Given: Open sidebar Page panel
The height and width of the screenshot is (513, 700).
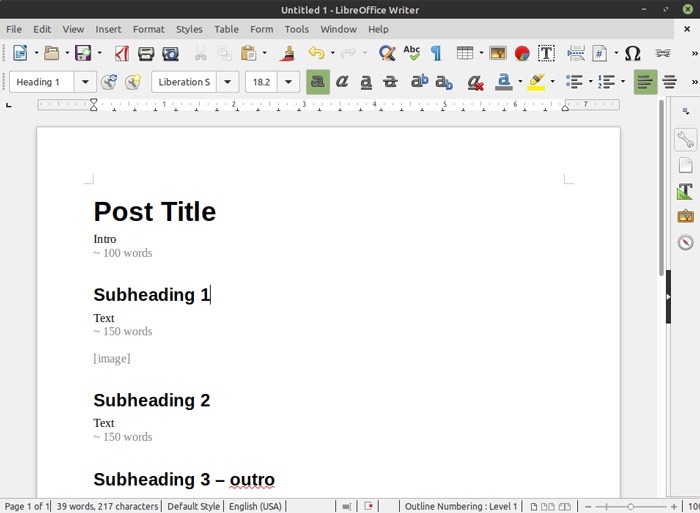Looking at the screenshot, I should coord(685,165).
